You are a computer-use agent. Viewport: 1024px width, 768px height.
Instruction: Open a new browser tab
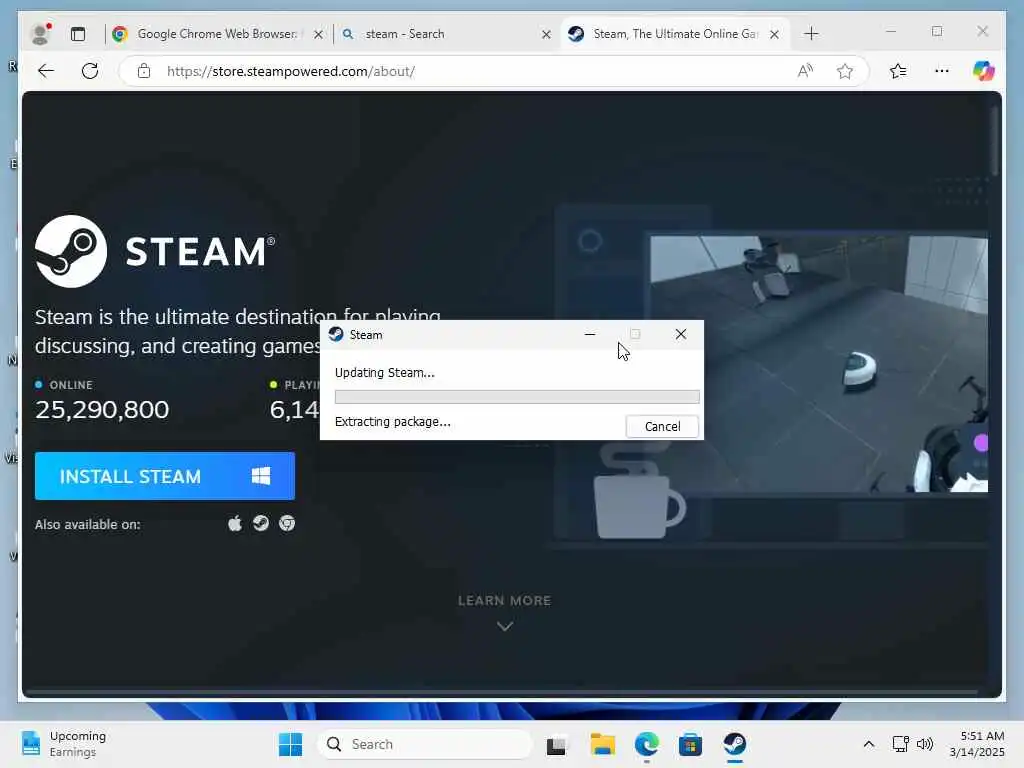tap(811, 34)
